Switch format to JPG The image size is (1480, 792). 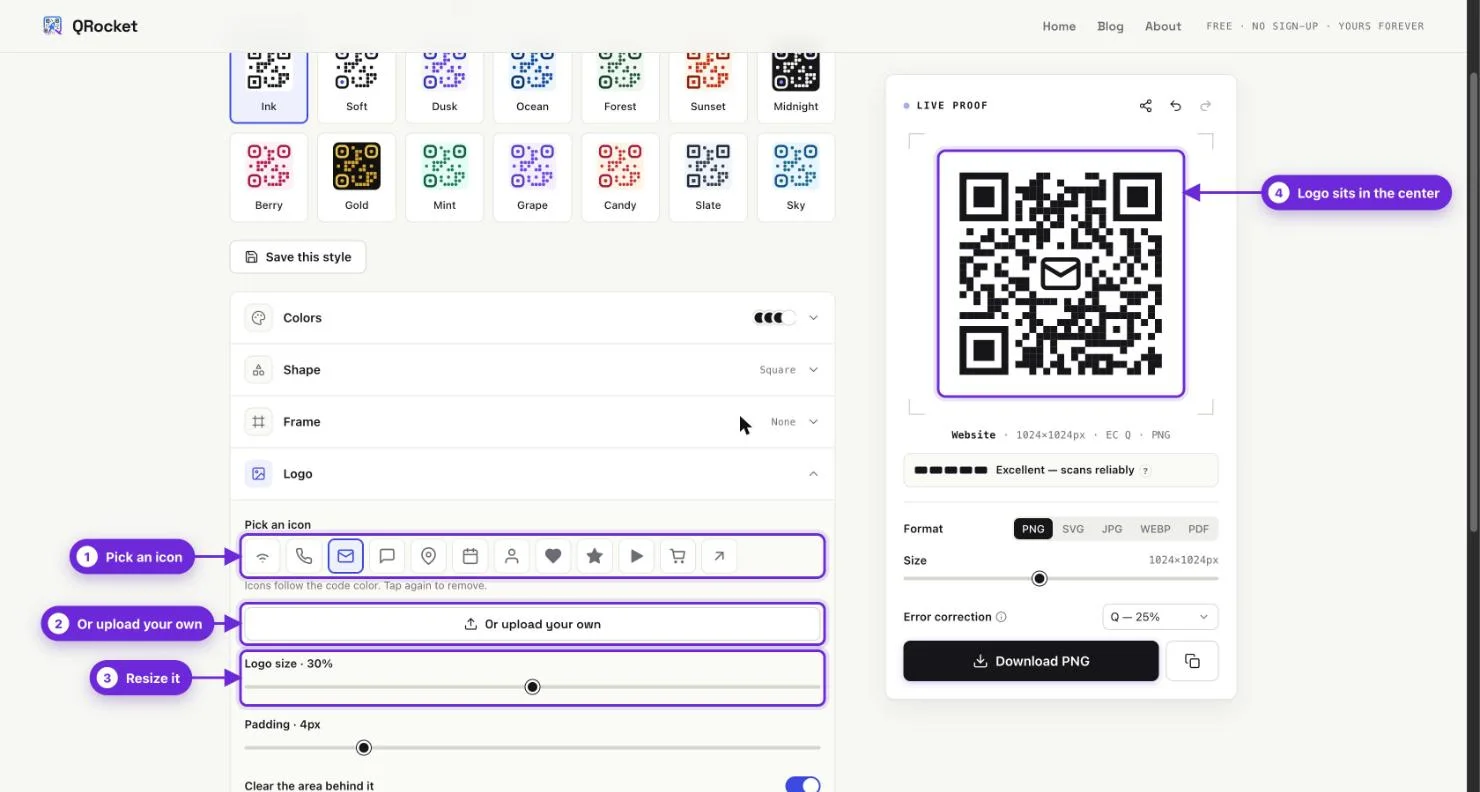tap(1112, 529)
